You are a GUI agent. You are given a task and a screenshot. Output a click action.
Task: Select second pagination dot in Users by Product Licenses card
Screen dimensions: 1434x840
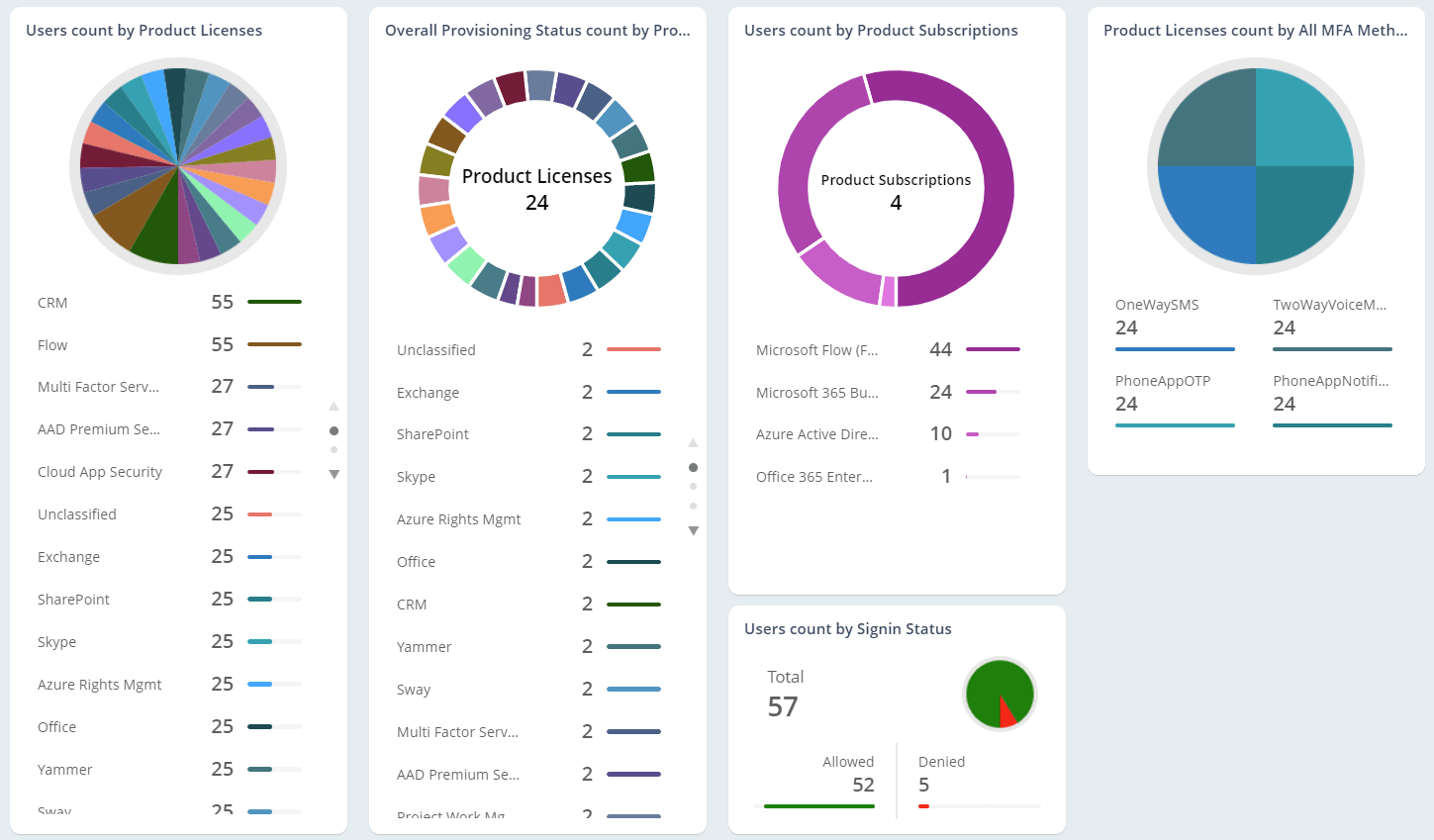[334, 450]
